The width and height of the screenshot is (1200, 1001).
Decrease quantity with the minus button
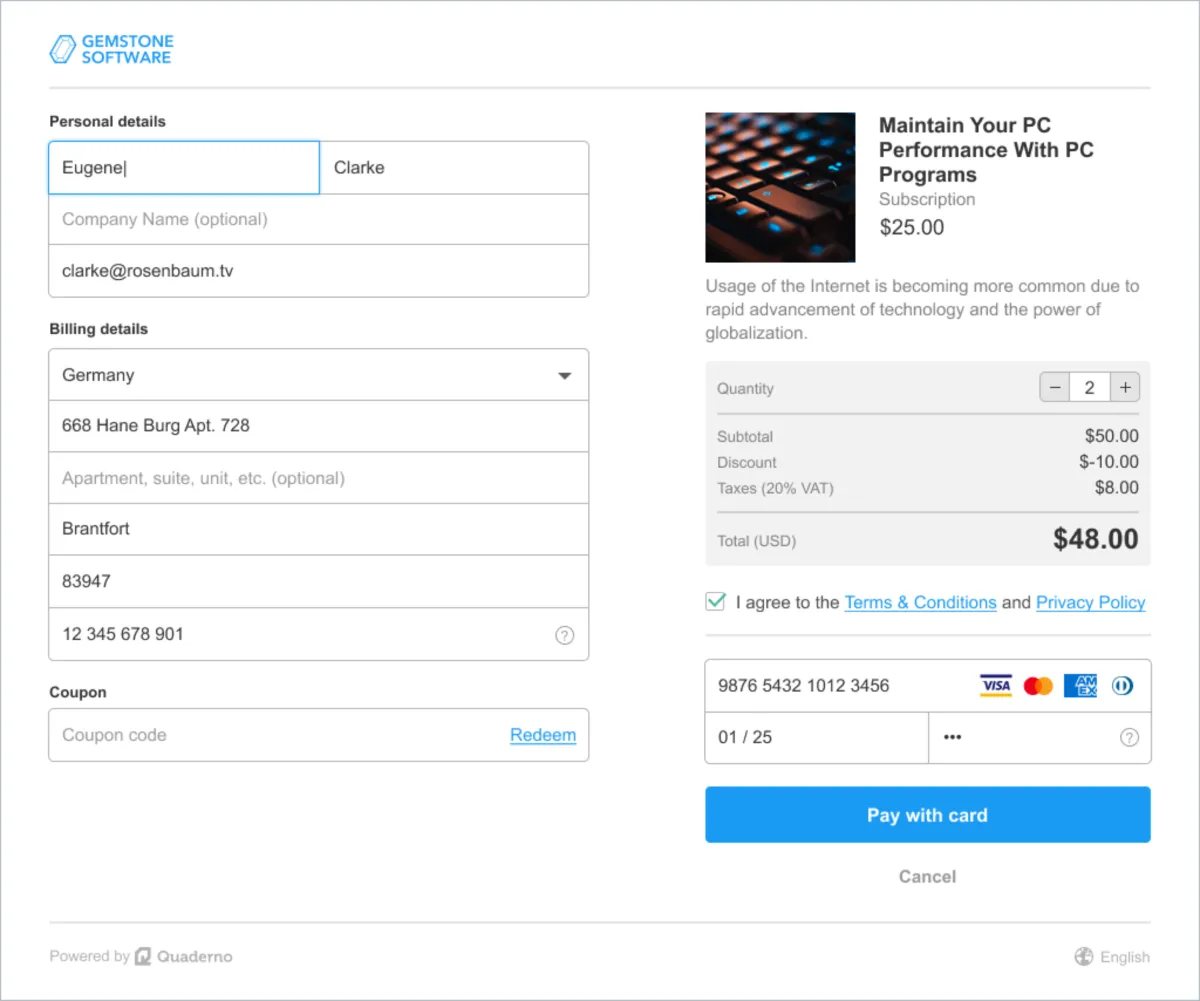[x=1055, y=388]
